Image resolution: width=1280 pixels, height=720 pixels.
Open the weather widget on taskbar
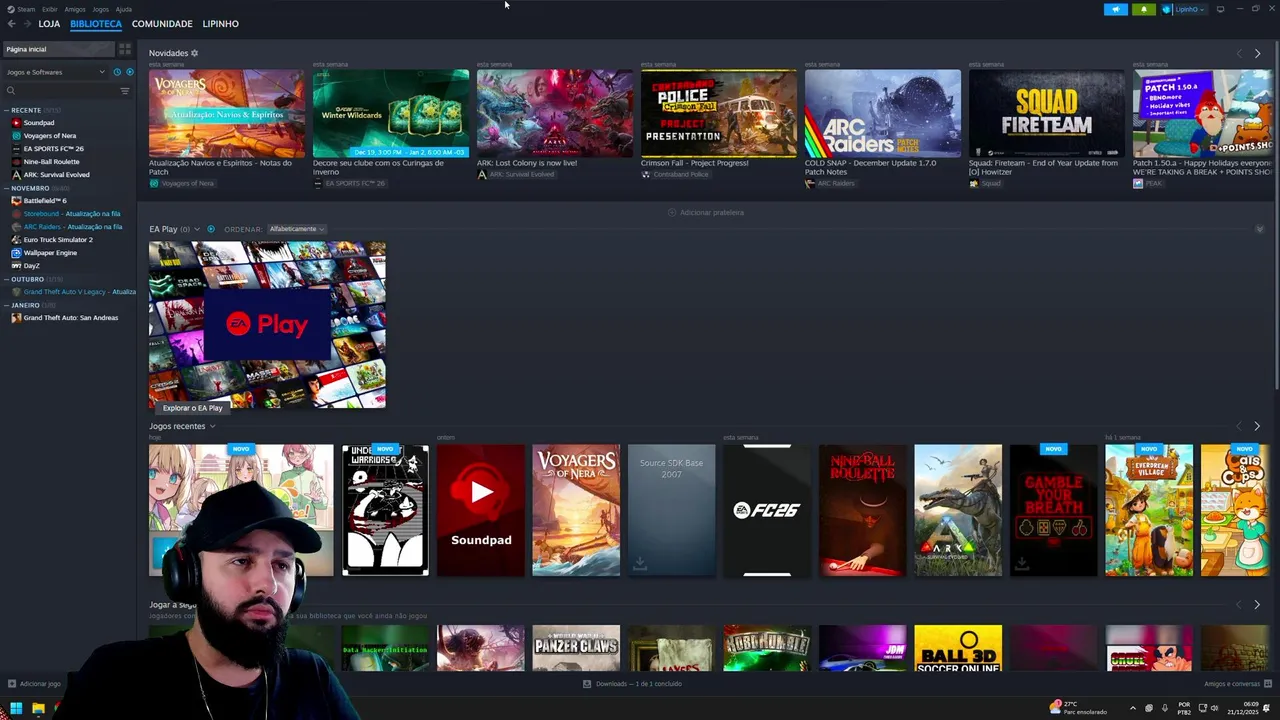(x=1078, y=708)
